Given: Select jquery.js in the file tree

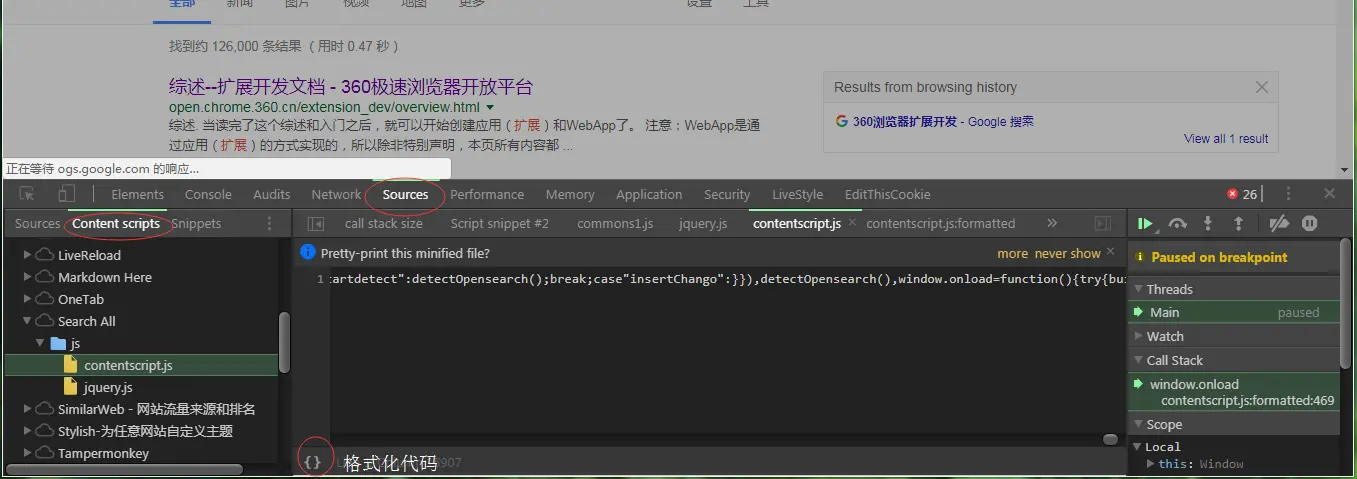Looking at the screenshot, I should tap(108, 387).
